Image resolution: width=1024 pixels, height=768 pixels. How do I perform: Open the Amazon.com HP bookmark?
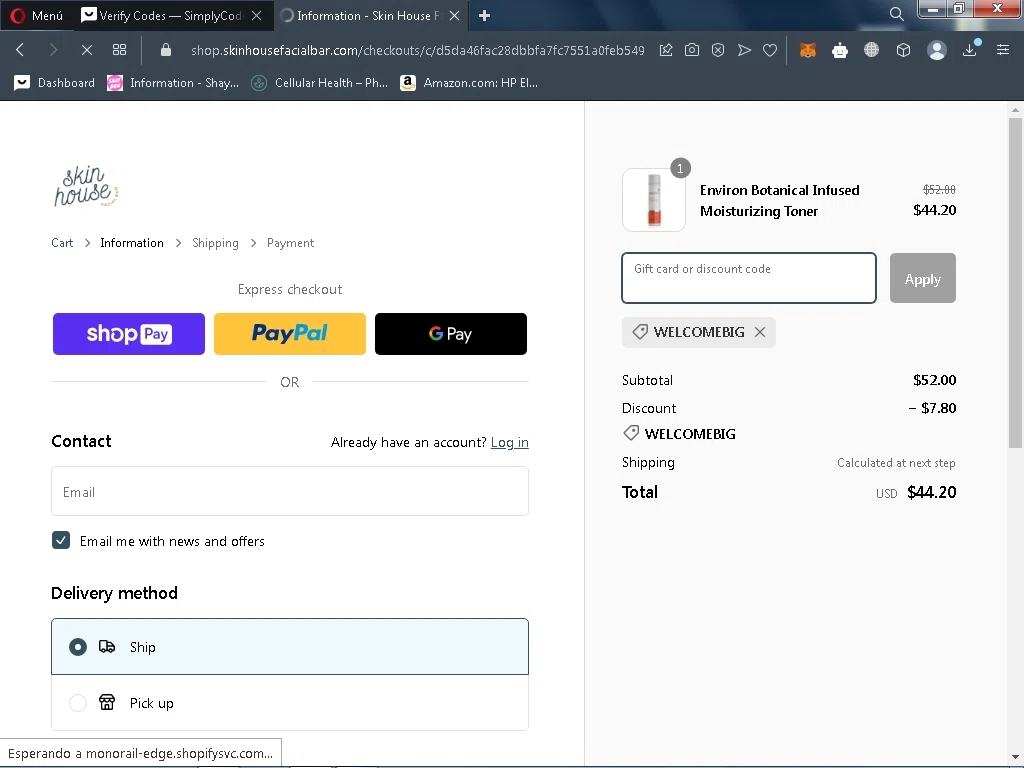(x=469, y=83)
